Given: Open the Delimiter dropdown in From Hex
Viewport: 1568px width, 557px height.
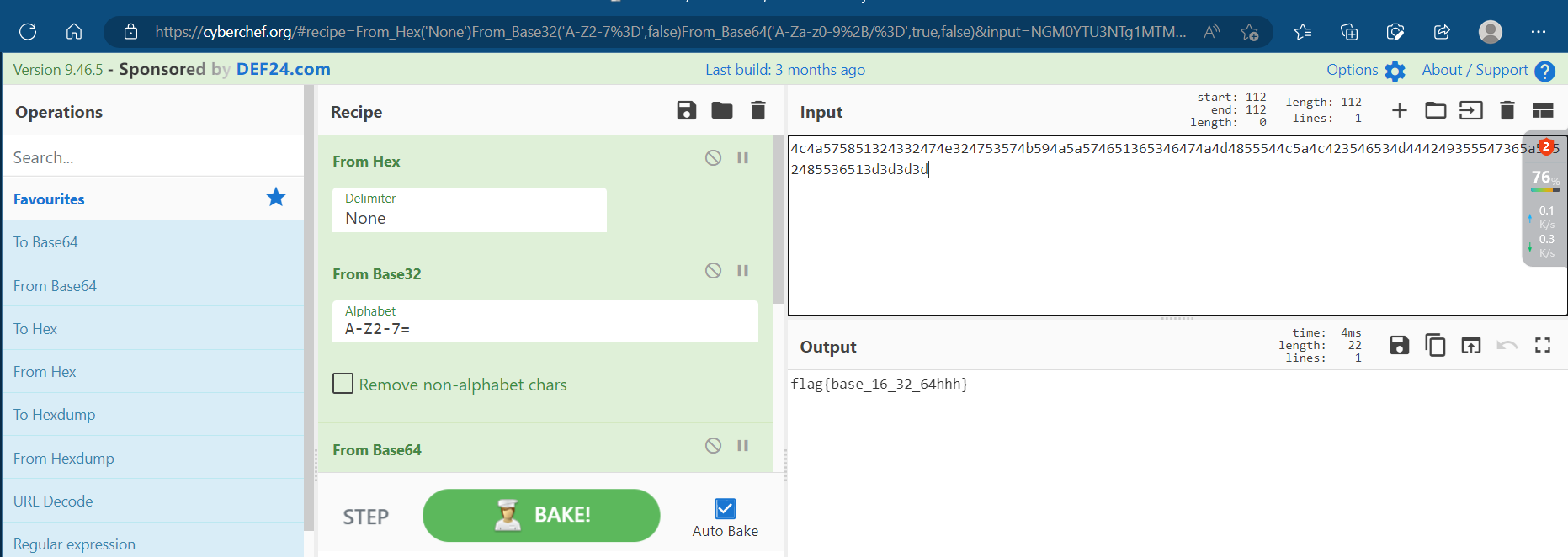Looking at the screenshot, I should click(469, 210).
